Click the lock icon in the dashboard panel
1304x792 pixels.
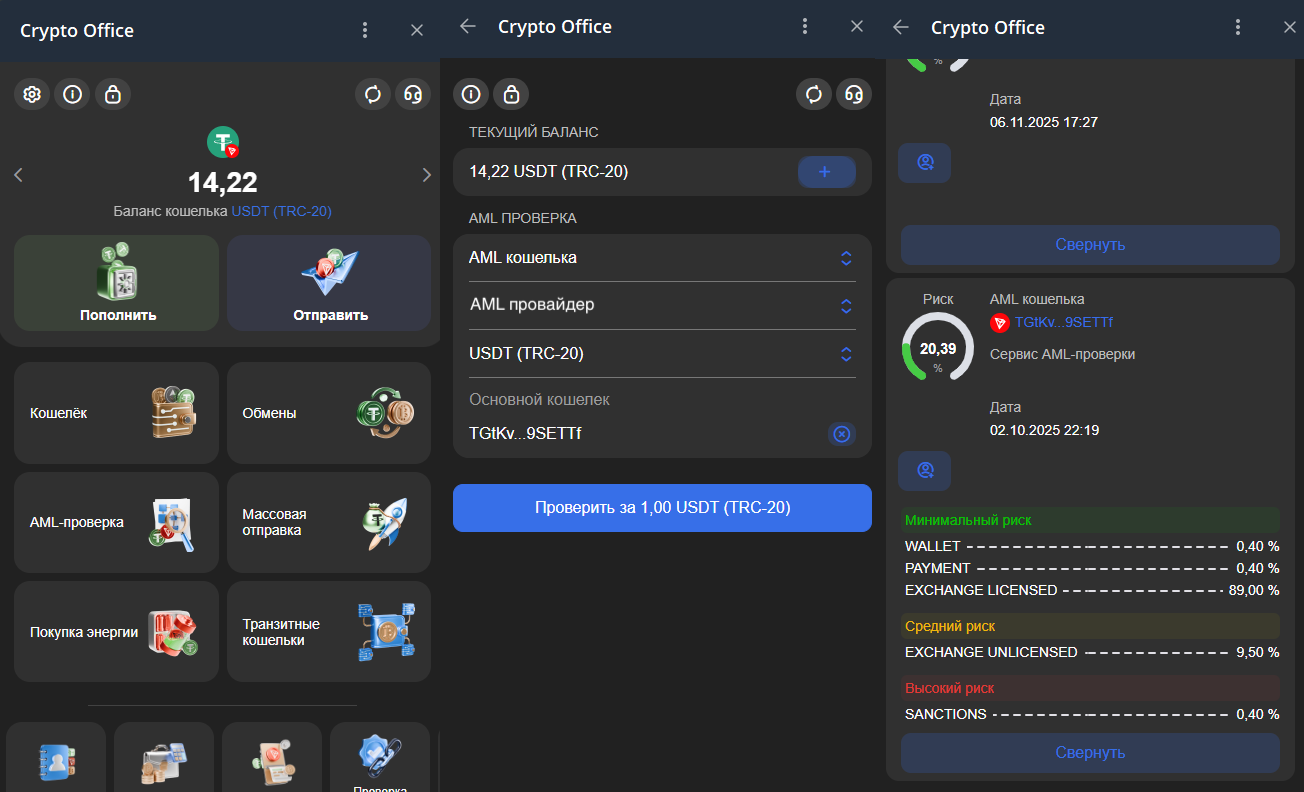pos(113,94)
